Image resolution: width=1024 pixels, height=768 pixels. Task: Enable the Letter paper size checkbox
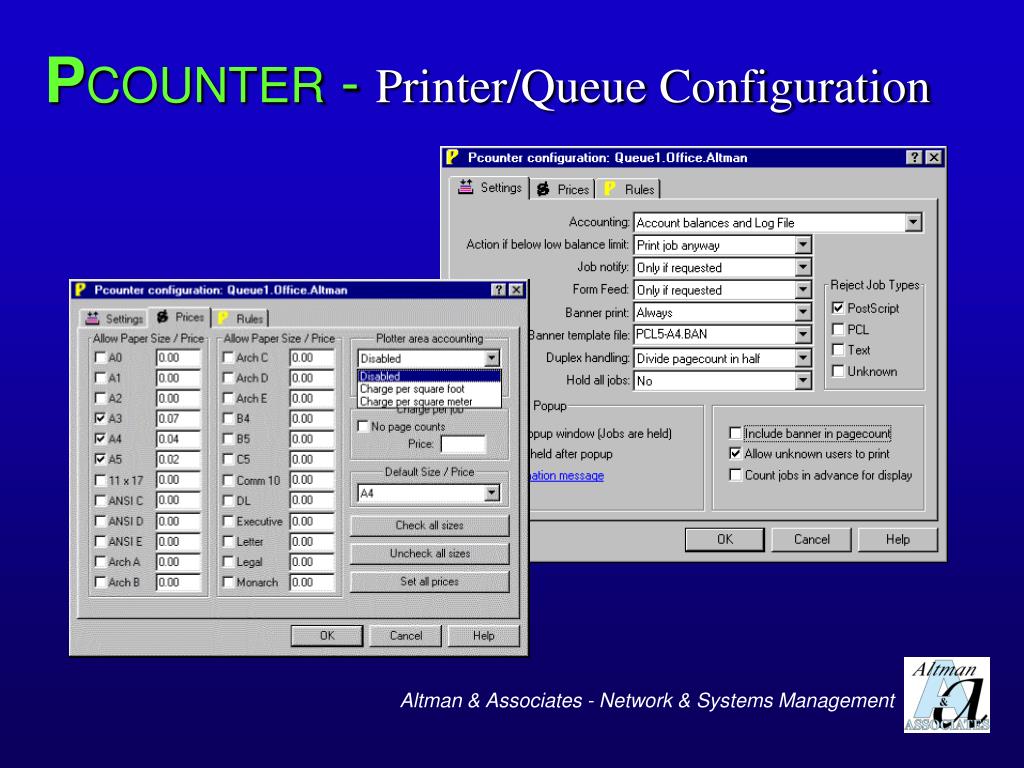(x=228, y=541)
